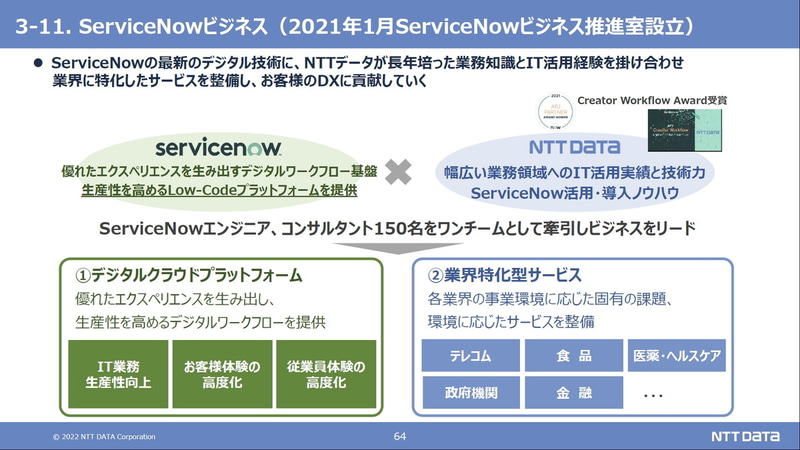Select the 金融 industry box
Viewport: 800px width, 450px height.
click(574, 392)
